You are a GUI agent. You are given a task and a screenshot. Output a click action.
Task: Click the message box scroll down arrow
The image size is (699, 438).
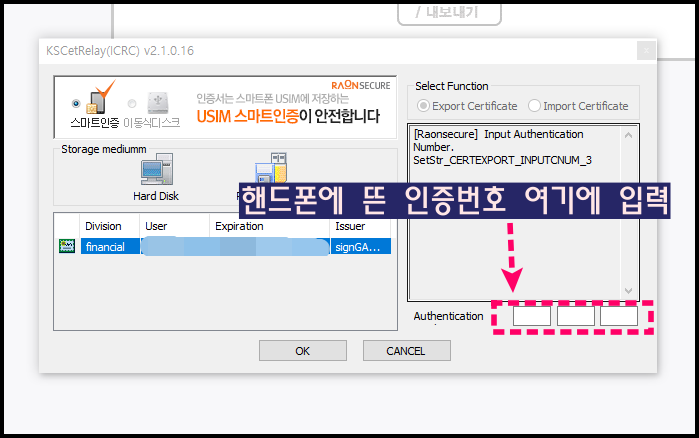click(629, 291)
